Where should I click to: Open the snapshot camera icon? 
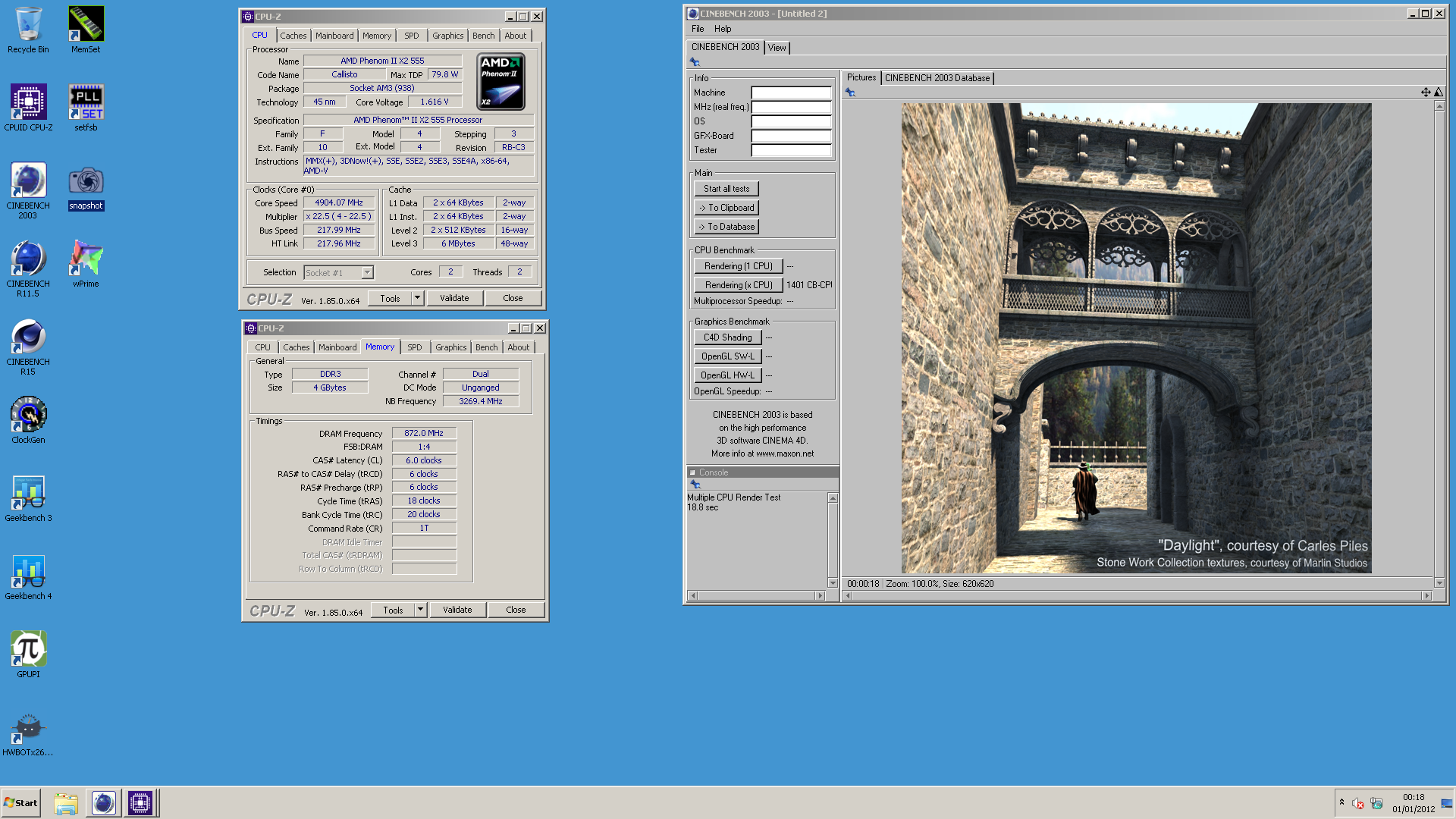(x=86, y=188)
